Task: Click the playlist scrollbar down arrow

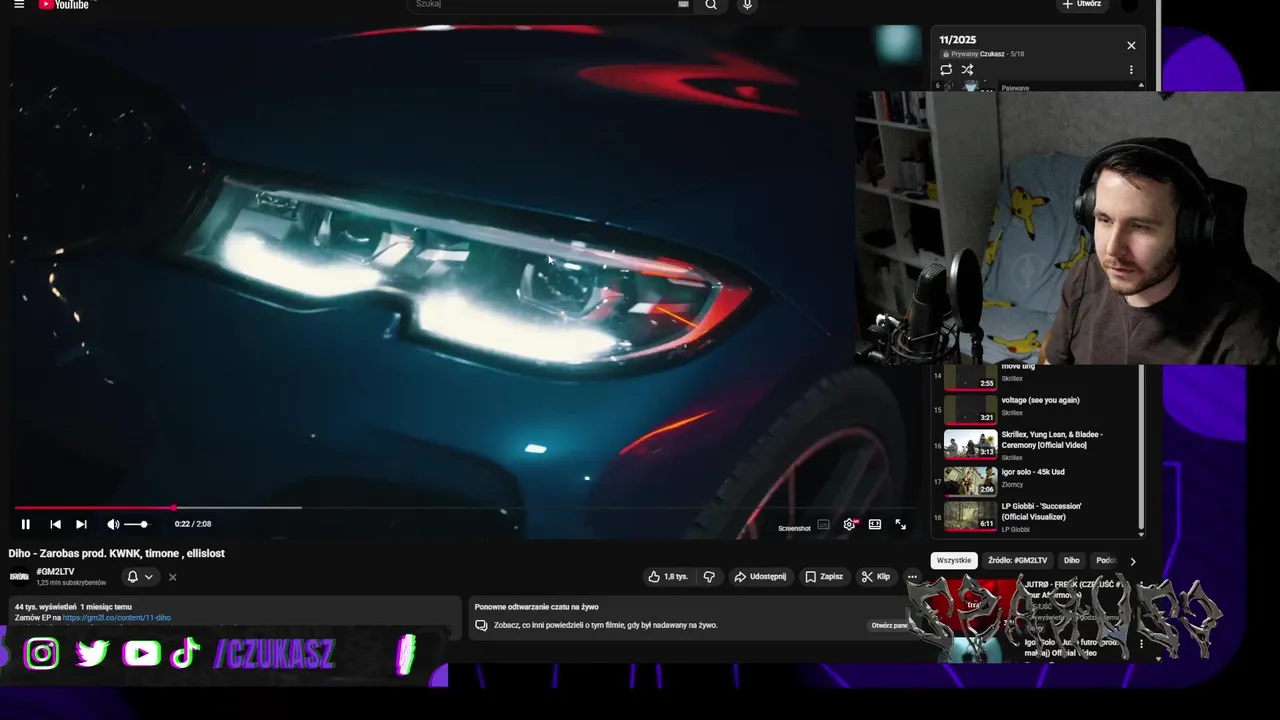Action: (1141, 534)
